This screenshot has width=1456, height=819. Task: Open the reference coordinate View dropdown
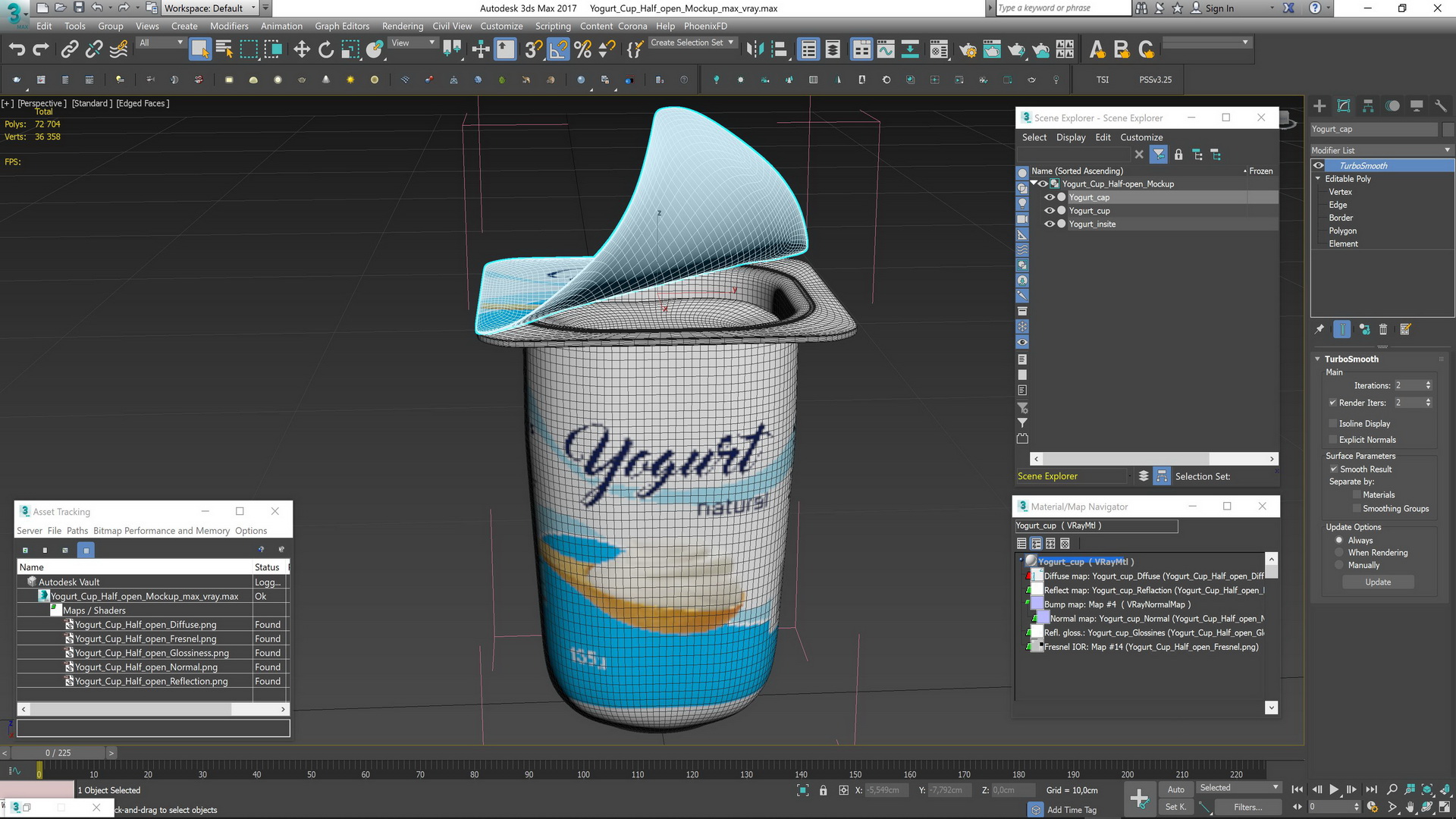pos(413,43)
